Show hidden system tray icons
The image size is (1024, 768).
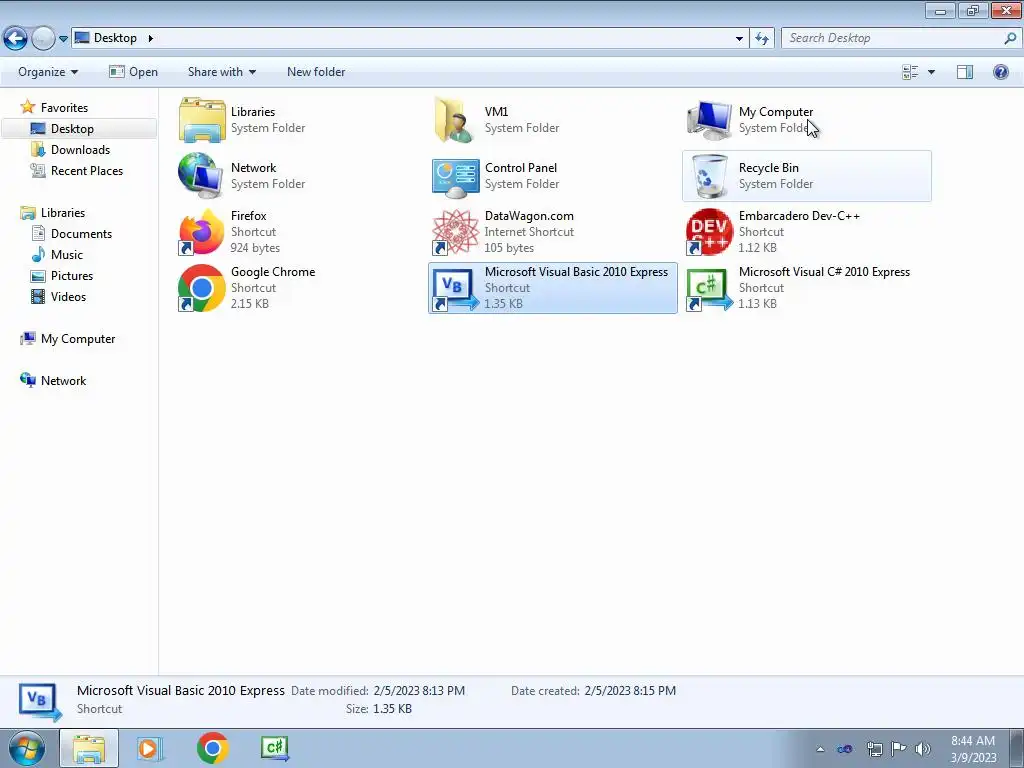pyautogui.click(x=820, y=749)
